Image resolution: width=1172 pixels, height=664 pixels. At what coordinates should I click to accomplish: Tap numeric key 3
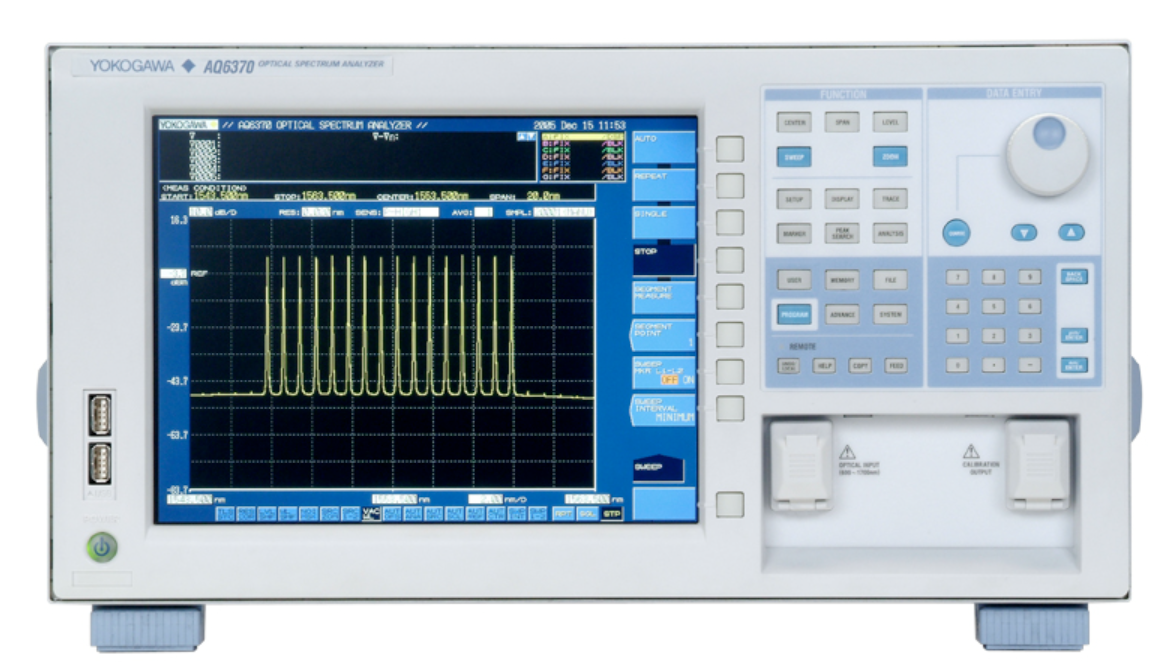click(x=1029, y=336)
